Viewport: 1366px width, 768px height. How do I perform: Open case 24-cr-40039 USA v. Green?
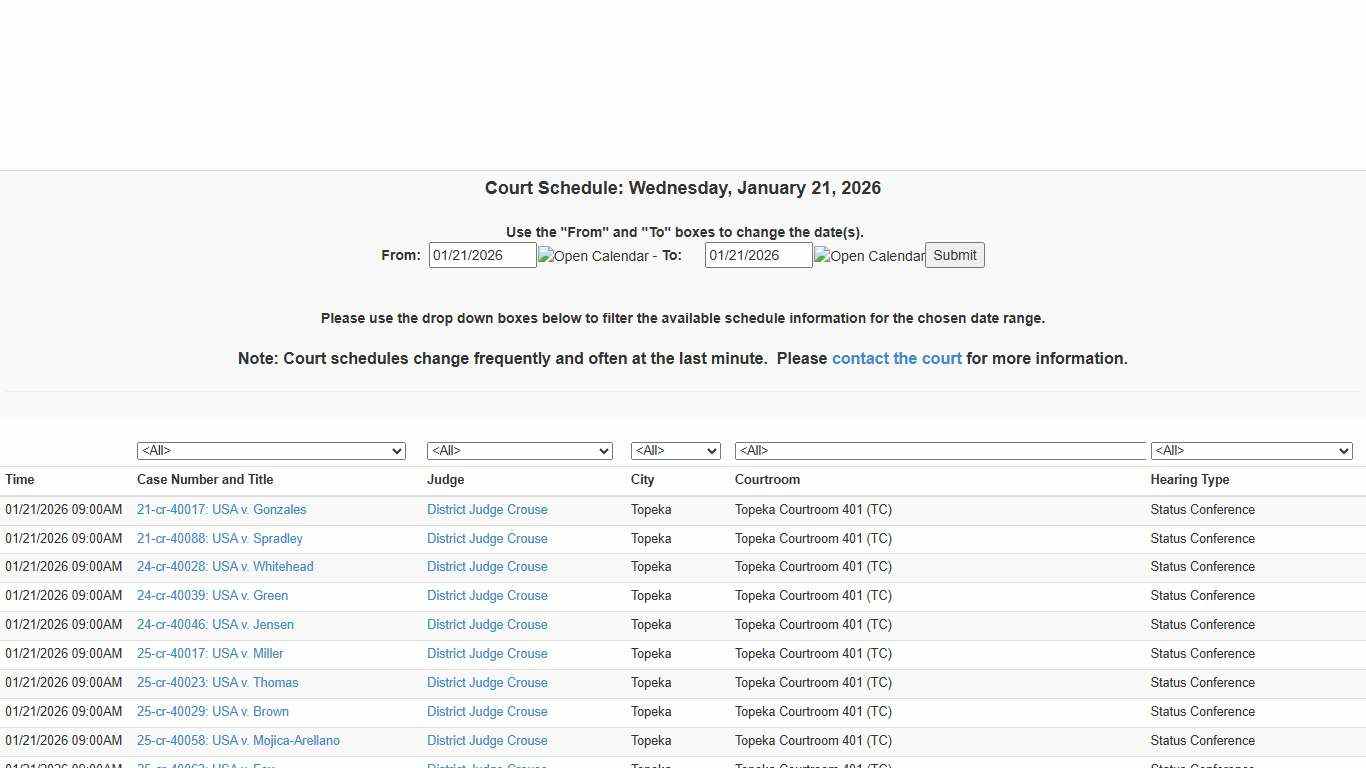tap(212, 595)
